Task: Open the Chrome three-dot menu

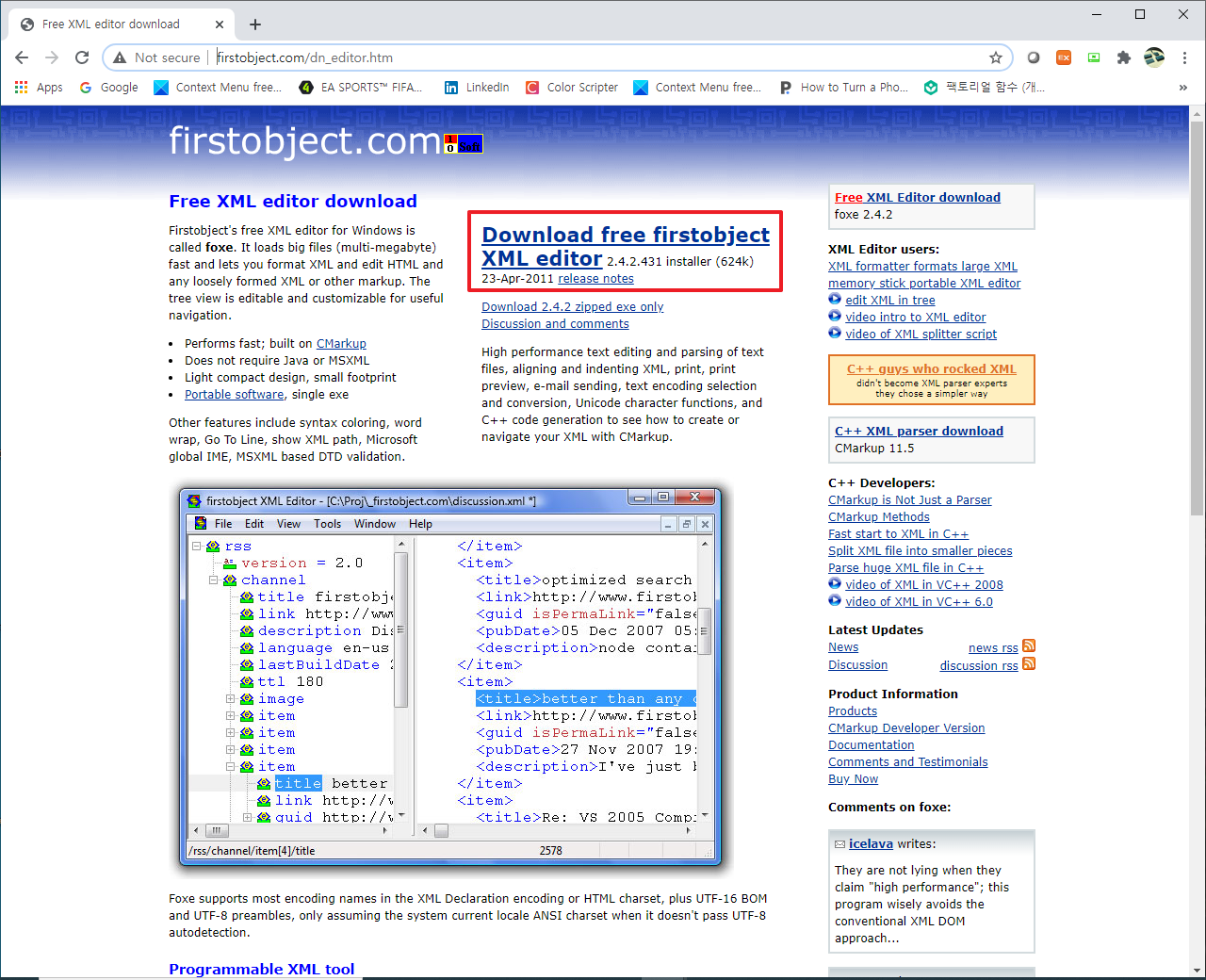Action: tap(1184, 57)
